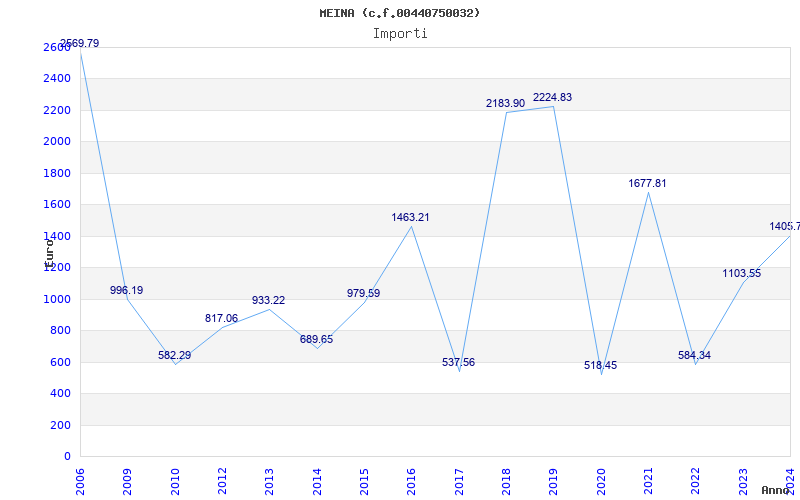
Task: Click the data label 933.22
Action: [268, 301]
